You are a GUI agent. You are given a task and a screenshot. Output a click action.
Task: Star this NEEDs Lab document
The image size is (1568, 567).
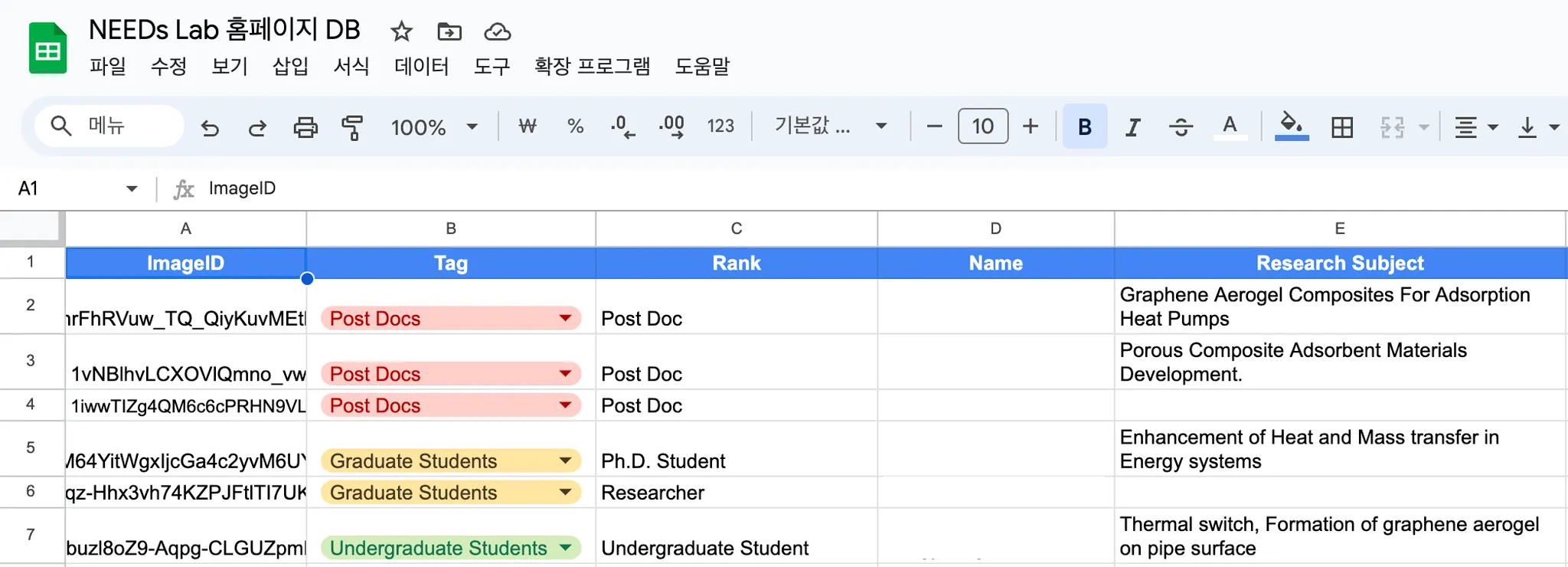(x=401, y=32)
